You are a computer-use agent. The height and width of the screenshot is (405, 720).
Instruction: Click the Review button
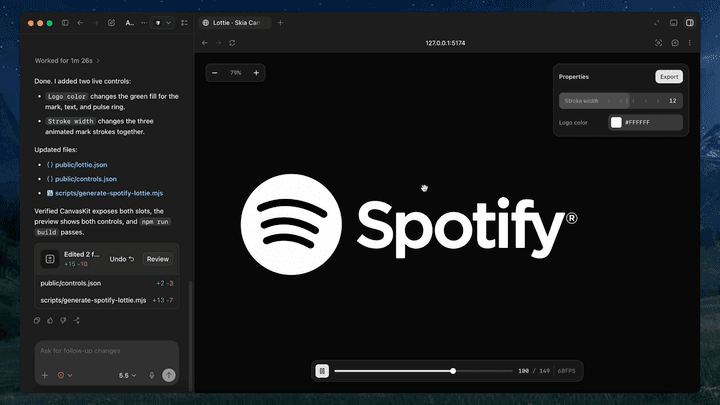[x=158, y=259]
